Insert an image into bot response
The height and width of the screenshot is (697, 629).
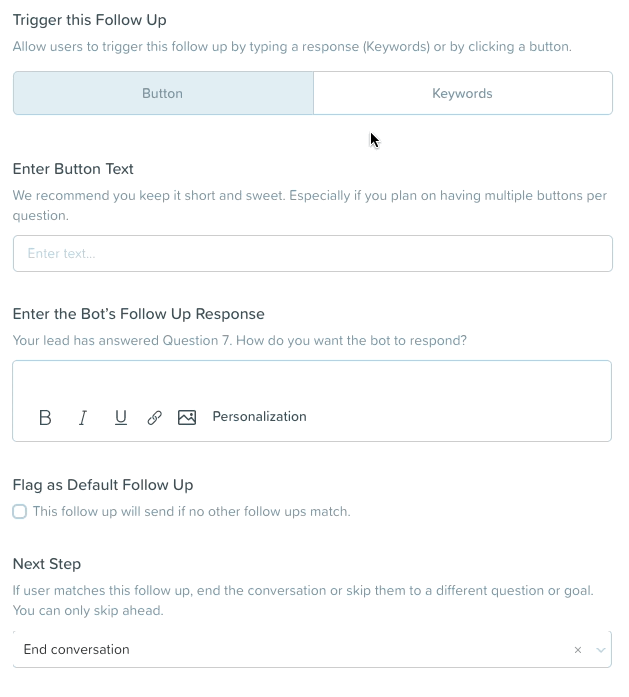tap(187, 417)
